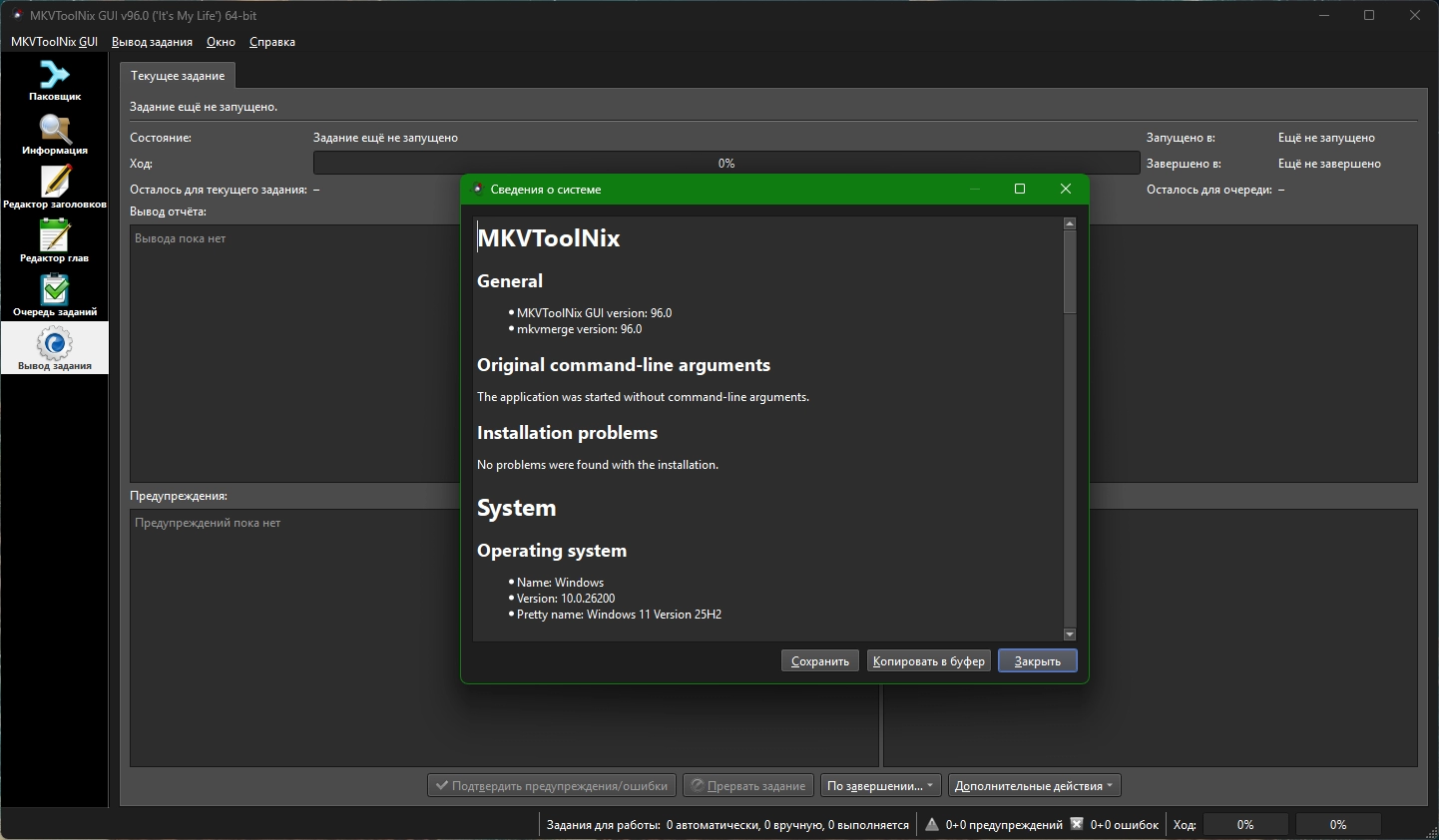Click Копировать в буфер button
The height and width of the screenshot is (840, 1439).
[929, 661]
